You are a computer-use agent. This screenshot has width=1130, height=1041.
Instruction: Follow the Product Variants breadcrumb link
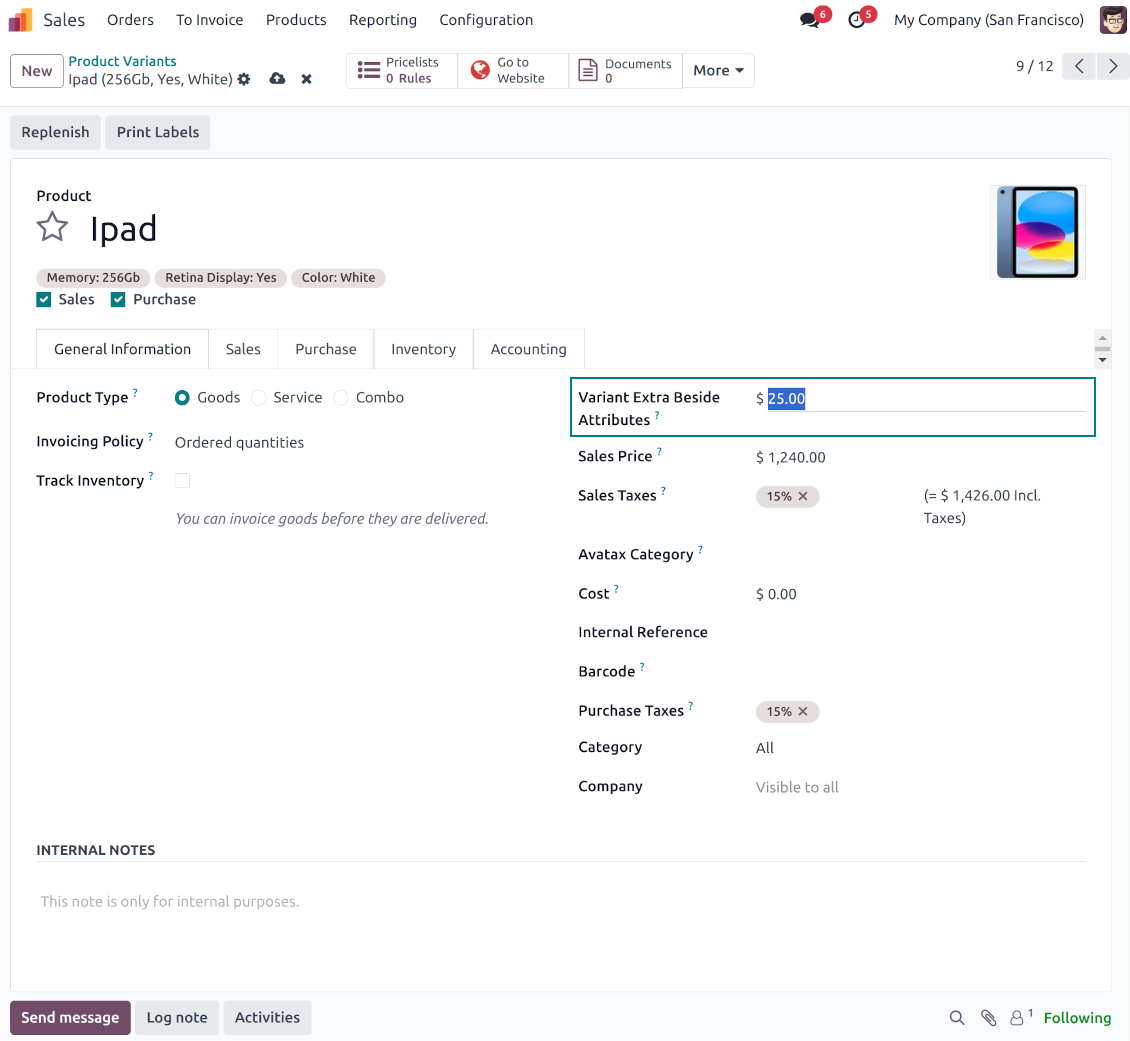tap(123, 61)
